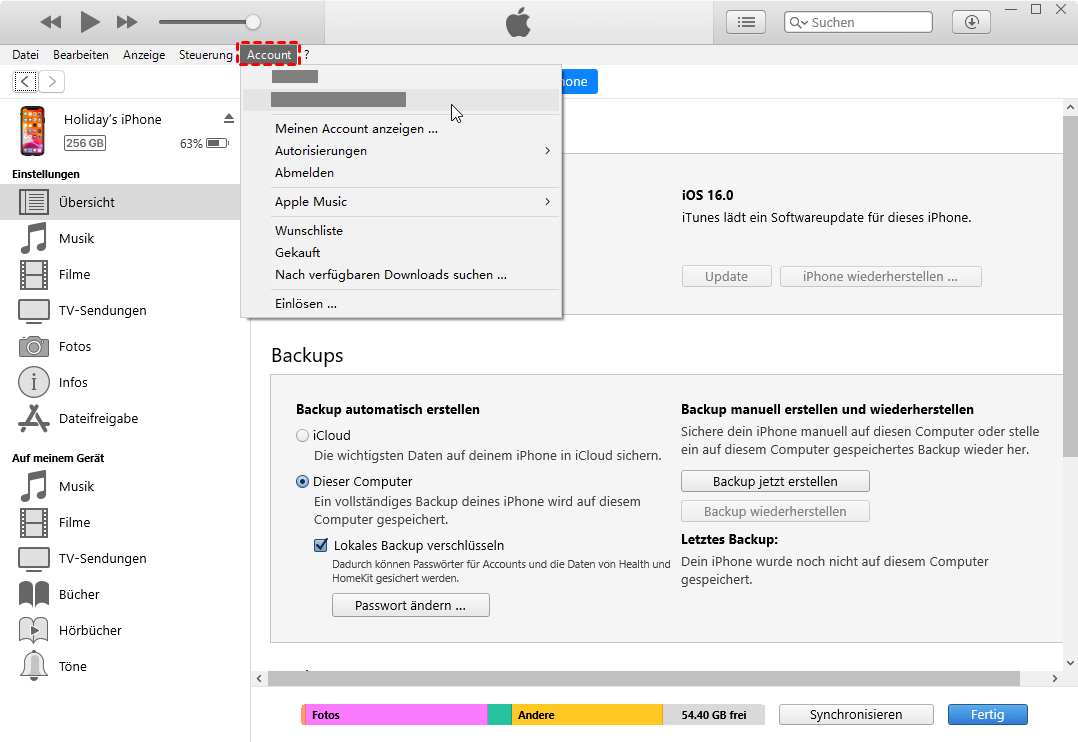Go forward with the right navigation arrow

click(x=52, y=82)
